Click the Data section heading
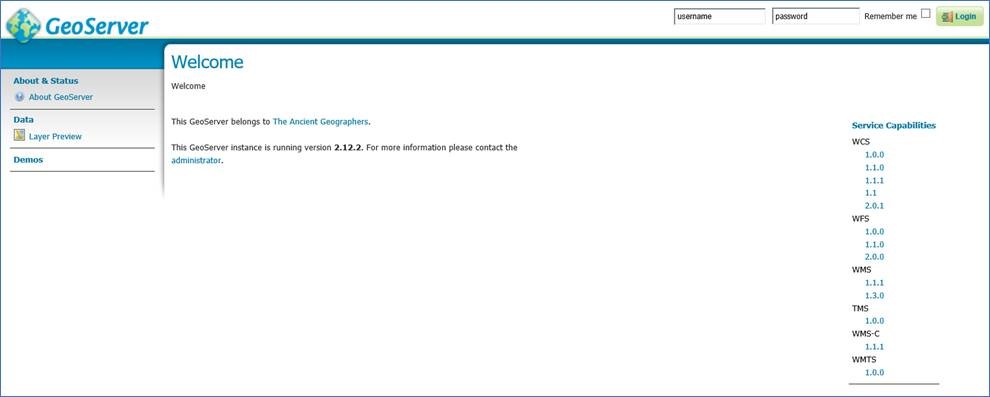The width and height of the screenshot is (990, 397). pyautogui.click(x=23, y=119)
